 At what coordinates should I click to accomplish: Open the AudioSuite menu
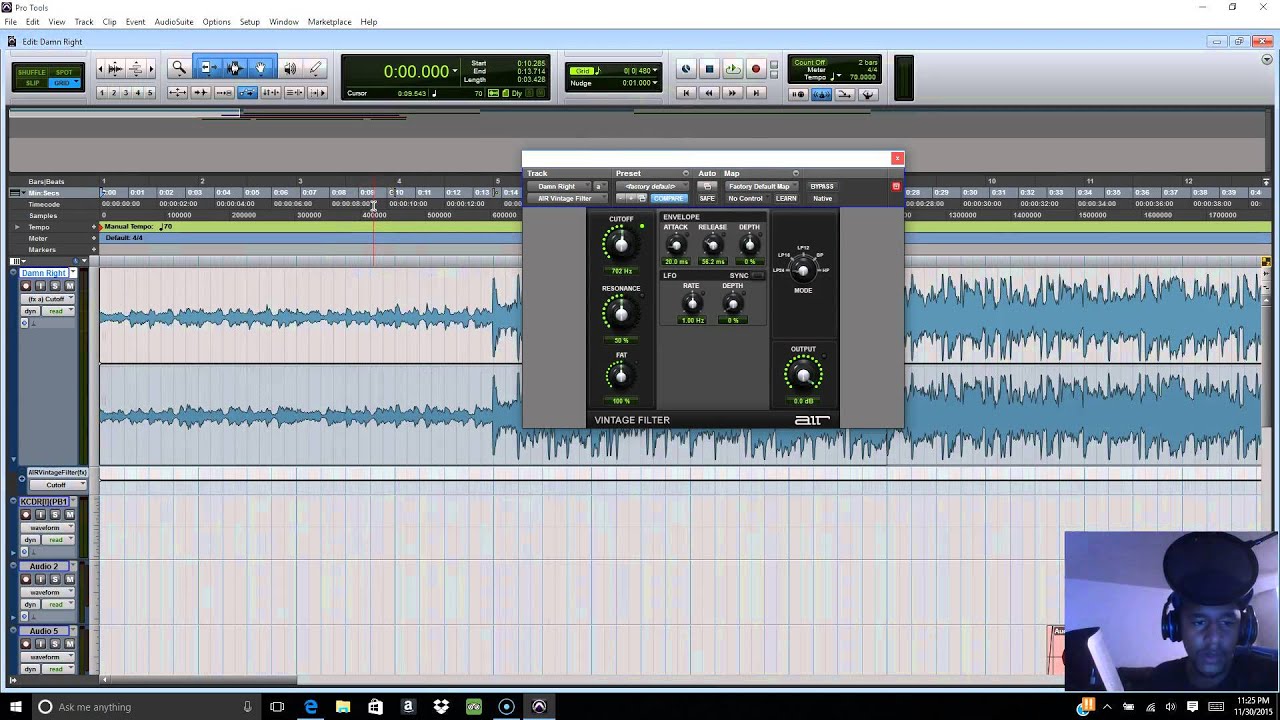(173, 22)
